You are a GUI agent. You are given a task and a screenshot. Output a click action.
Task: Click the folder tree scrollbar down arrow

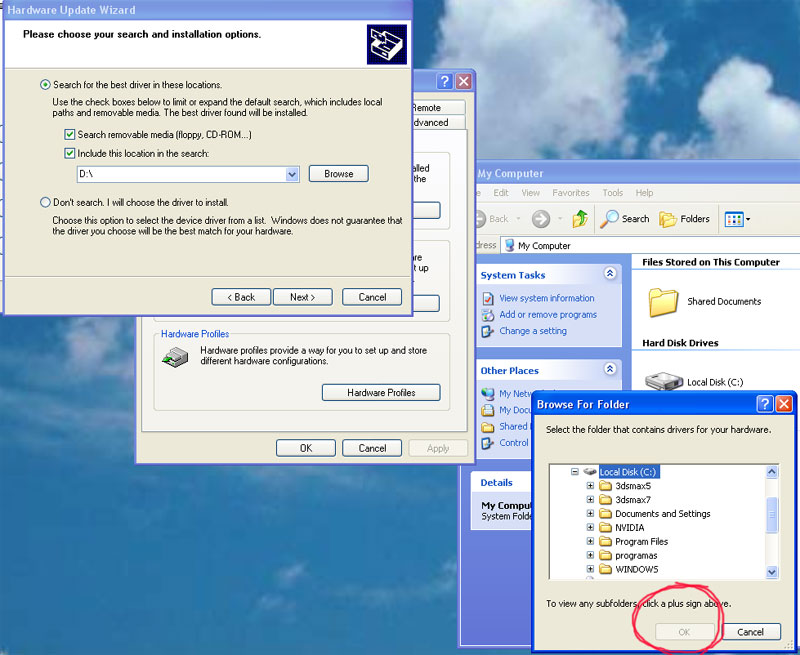(772, 572)
